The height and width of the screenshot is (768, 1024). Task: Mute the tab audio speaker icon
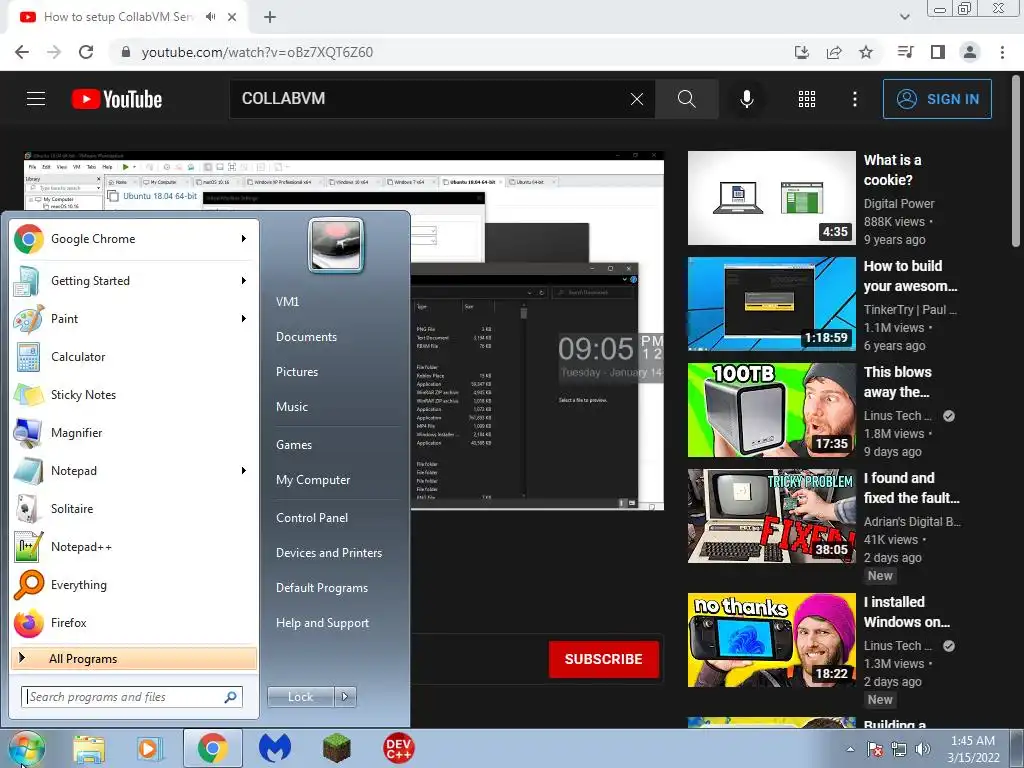pos(210,17)
